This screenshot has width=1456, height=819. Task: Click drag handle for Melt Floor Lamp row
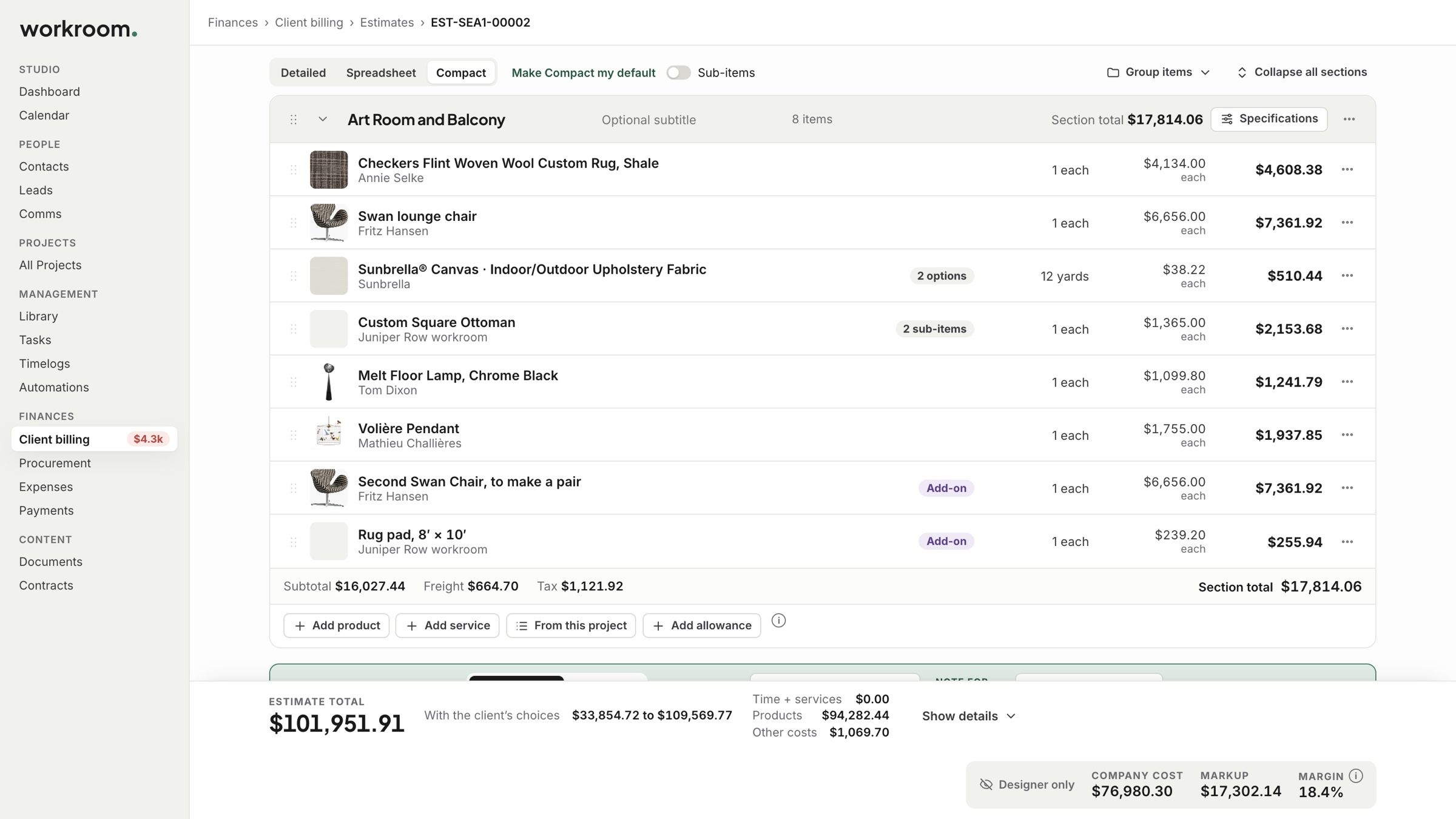tap(294, 382)
